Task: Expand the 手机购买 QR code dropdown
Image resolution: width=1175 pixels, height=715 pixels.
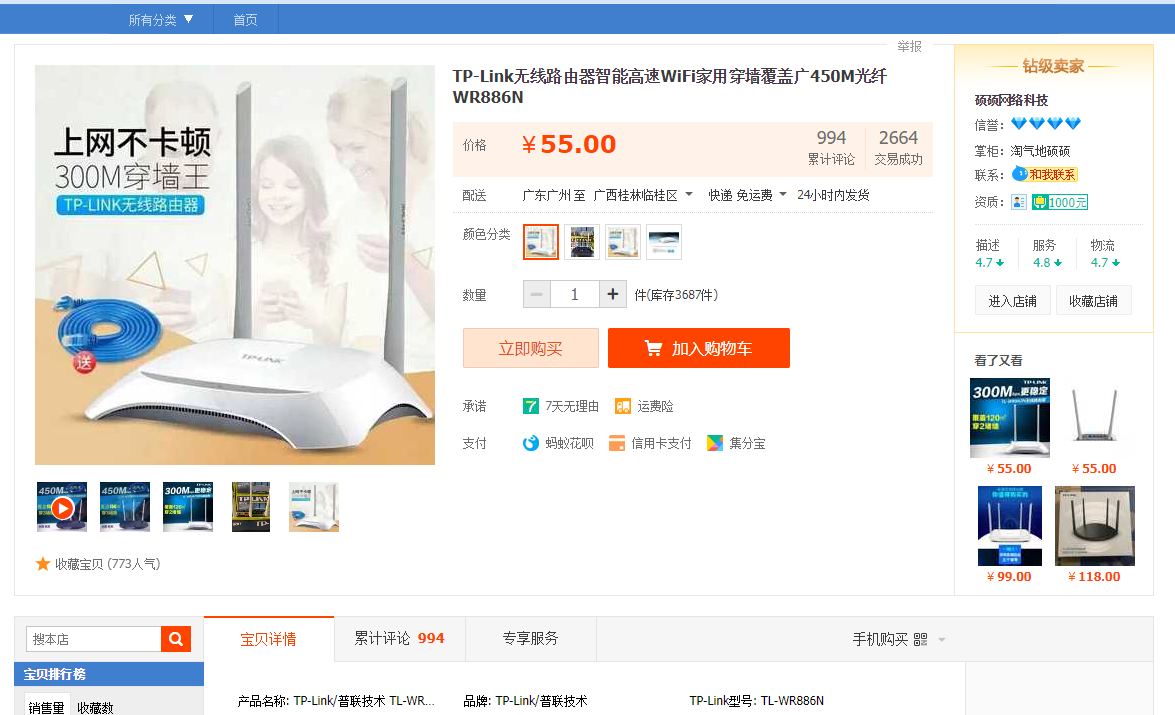Action: 898,639
